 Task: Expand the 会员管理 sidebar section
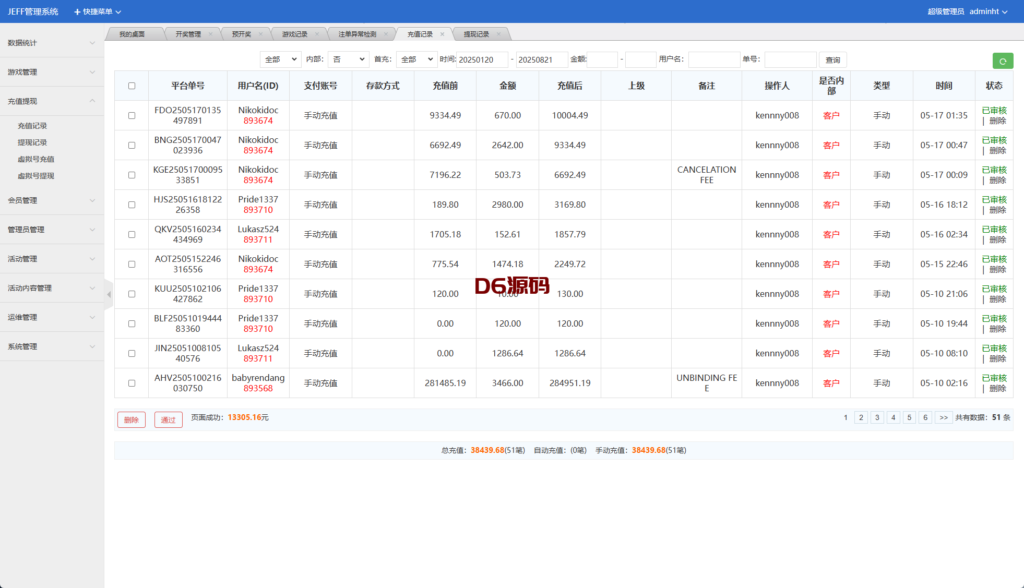(x=52, y=200)
